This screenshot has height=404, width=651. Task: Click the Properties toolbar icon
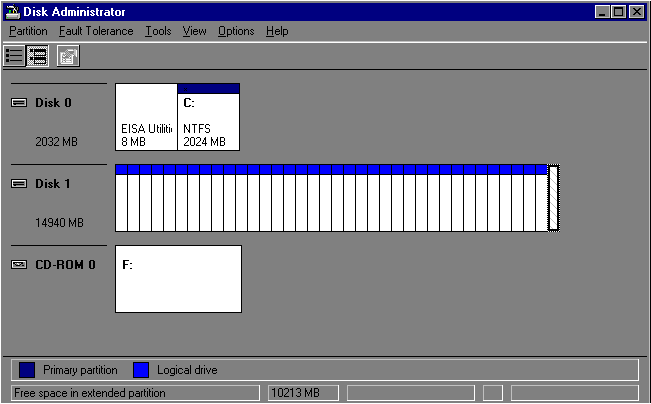[x=68, y=56]
